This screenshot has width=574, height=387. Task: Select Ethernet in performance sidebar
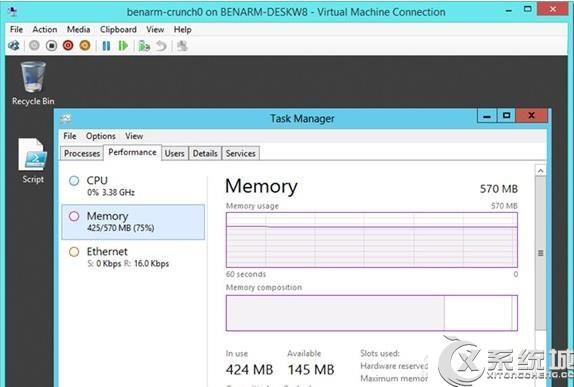[133, 257]
